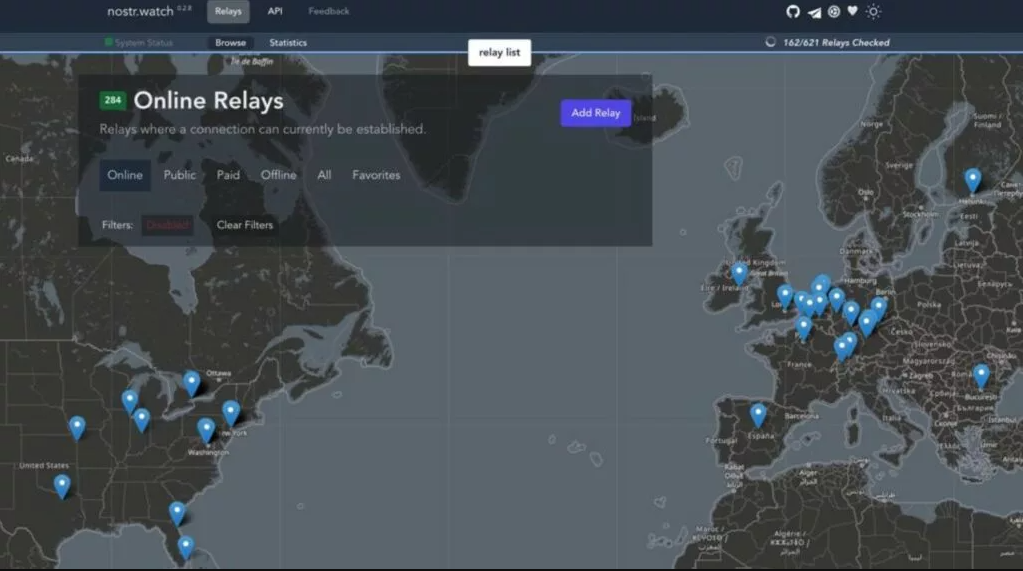This screenshot has width=1023, height=571.
Task: Click the relay marker near Bucuresti
Action: coord(981,375)
